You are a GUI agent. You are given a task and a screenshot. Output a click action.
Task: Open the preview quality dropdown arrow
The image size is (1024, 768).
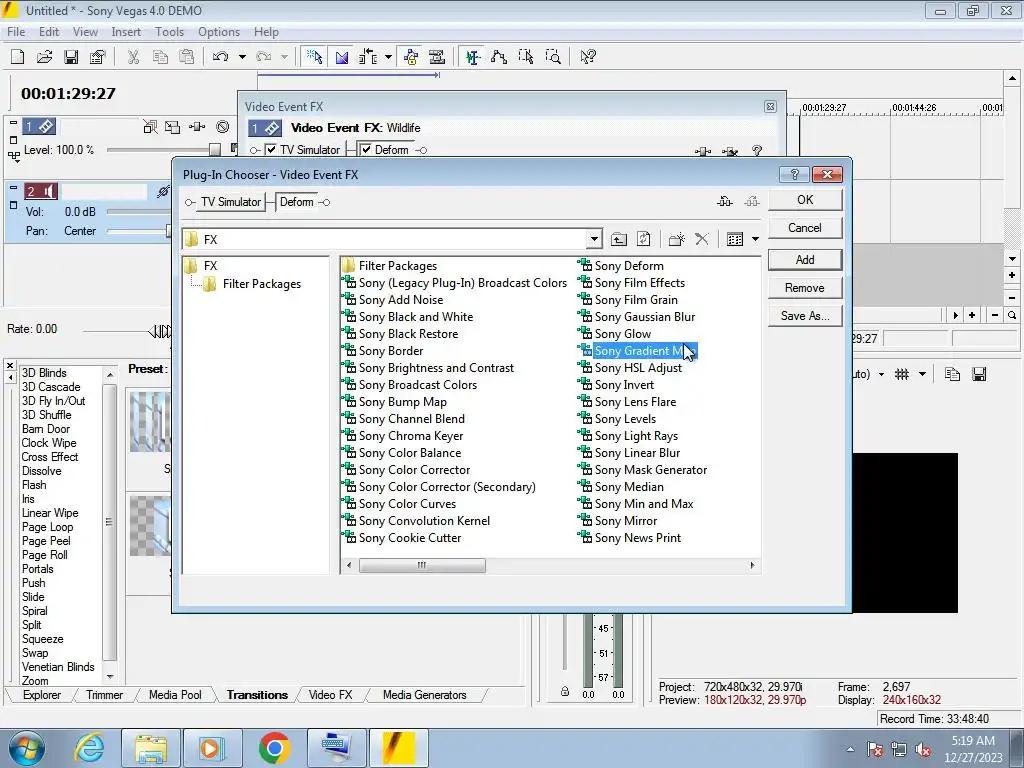881,374
